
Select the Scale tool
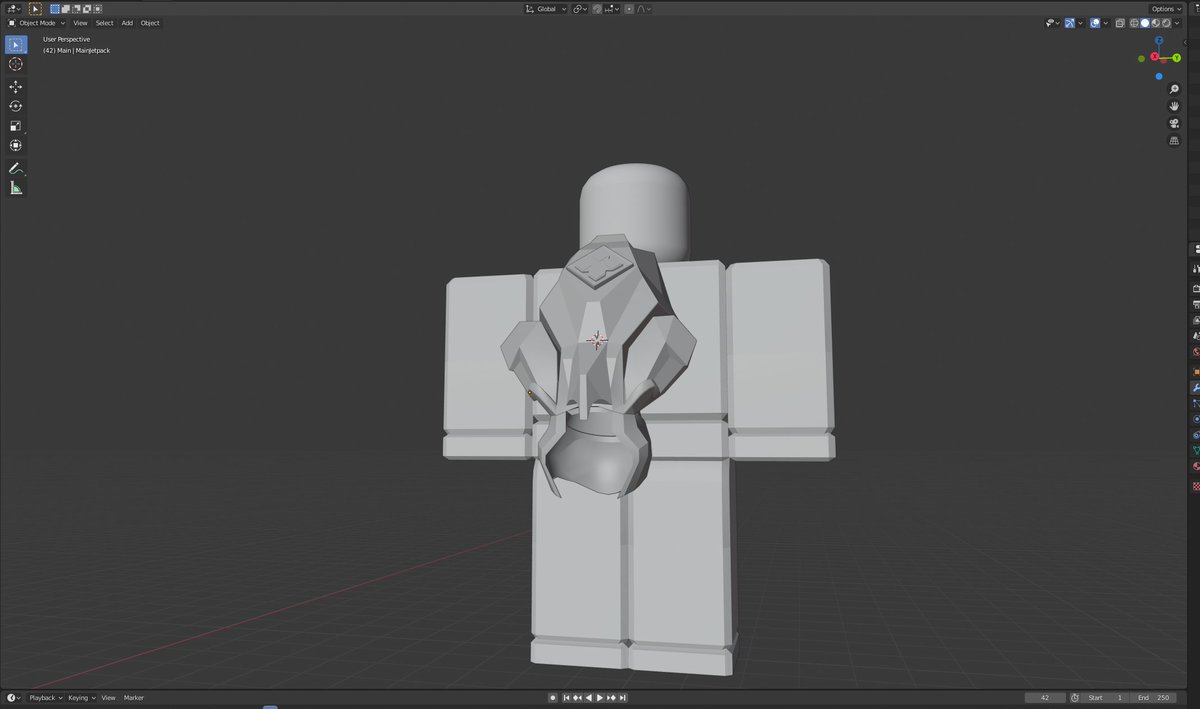16,126
